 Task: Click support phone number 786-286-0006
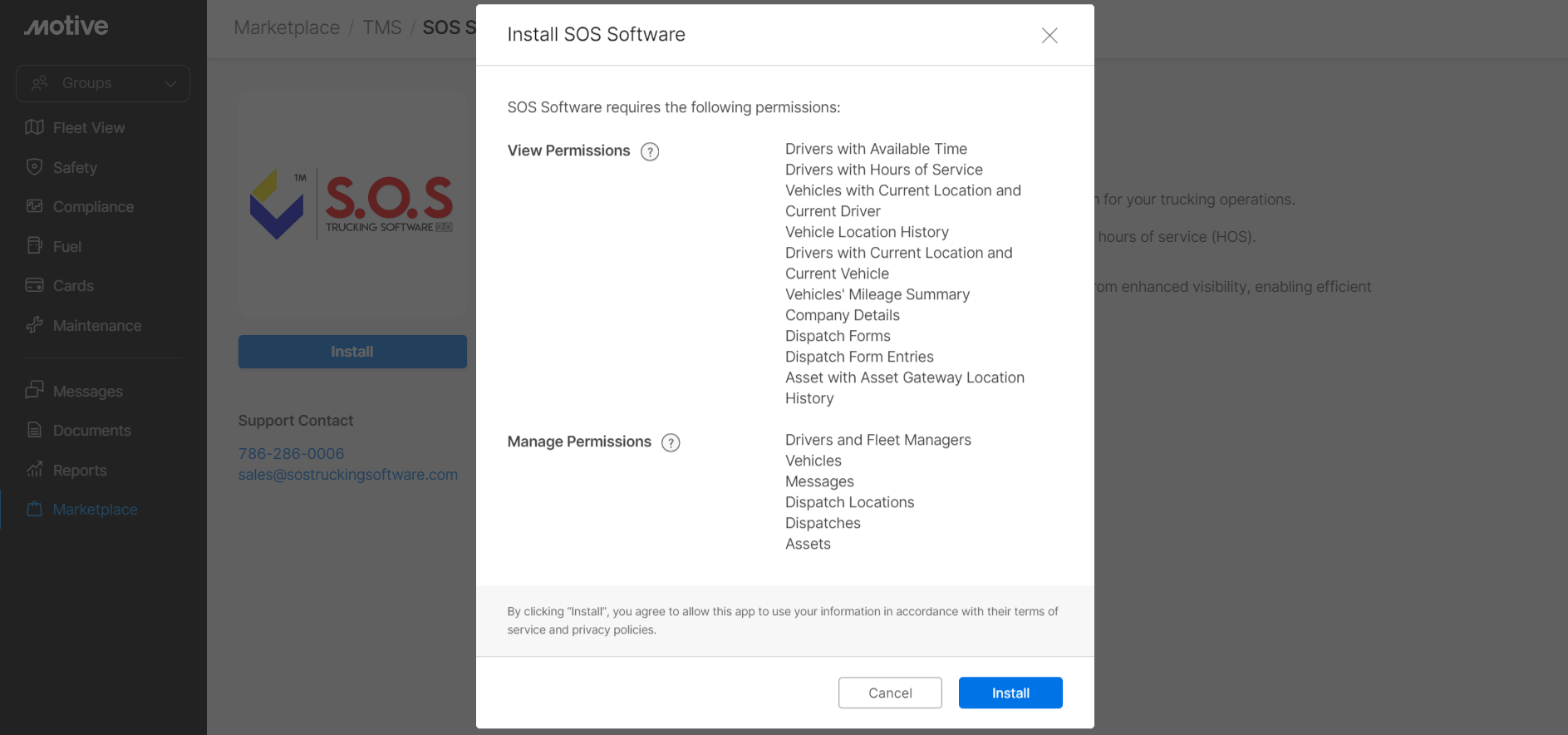(291, 453)
